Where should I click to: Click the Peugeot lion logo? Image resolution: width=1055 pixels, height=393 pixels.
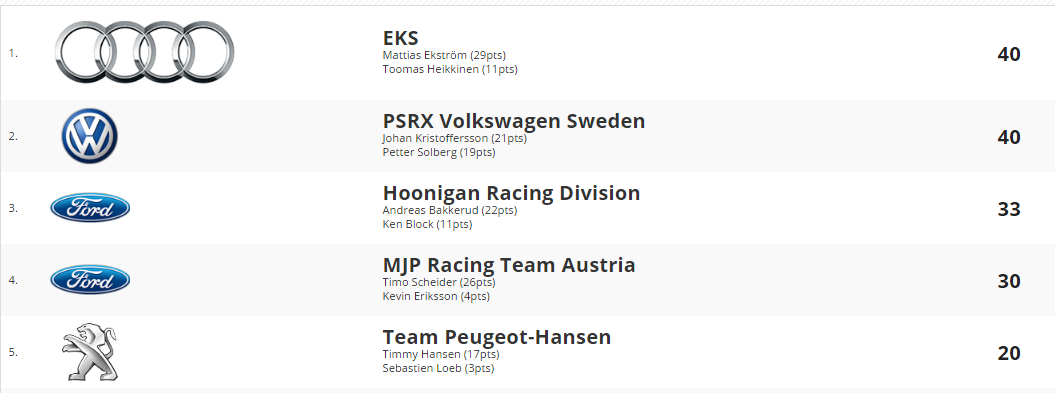[x=89, y=351]
